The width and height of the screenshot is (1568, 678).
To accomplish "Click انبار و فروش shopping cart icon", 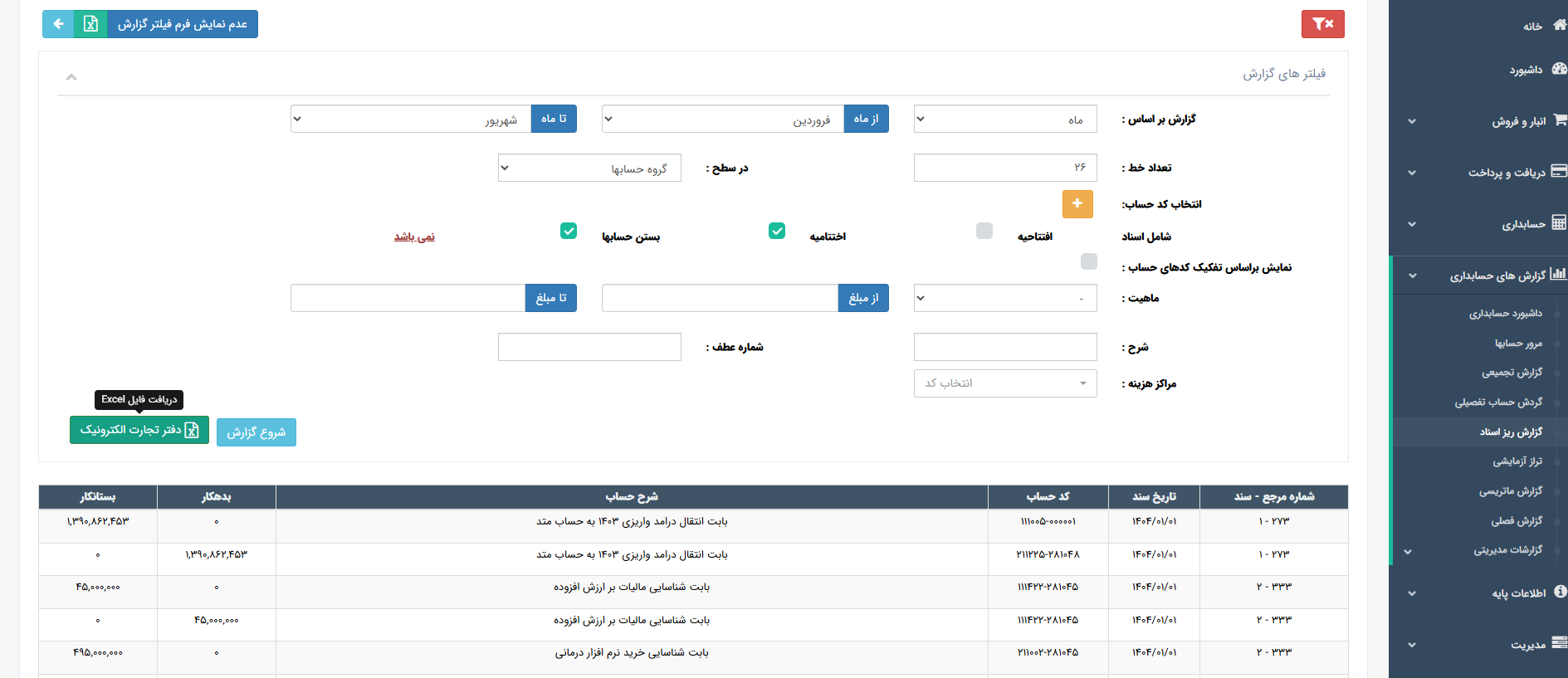I will click(1559, 120).
